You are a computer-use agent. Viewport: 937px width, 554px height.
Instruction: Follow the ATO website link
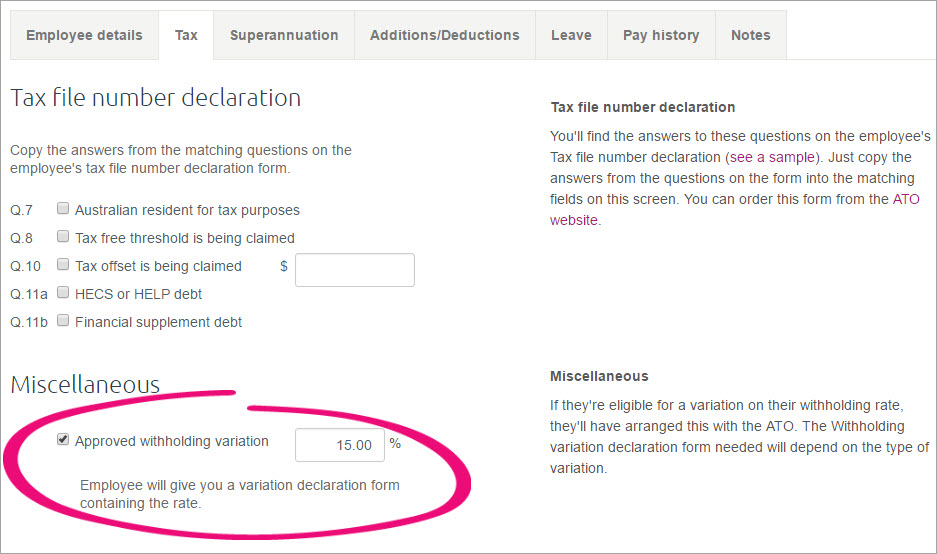click(x=905, y=199)
